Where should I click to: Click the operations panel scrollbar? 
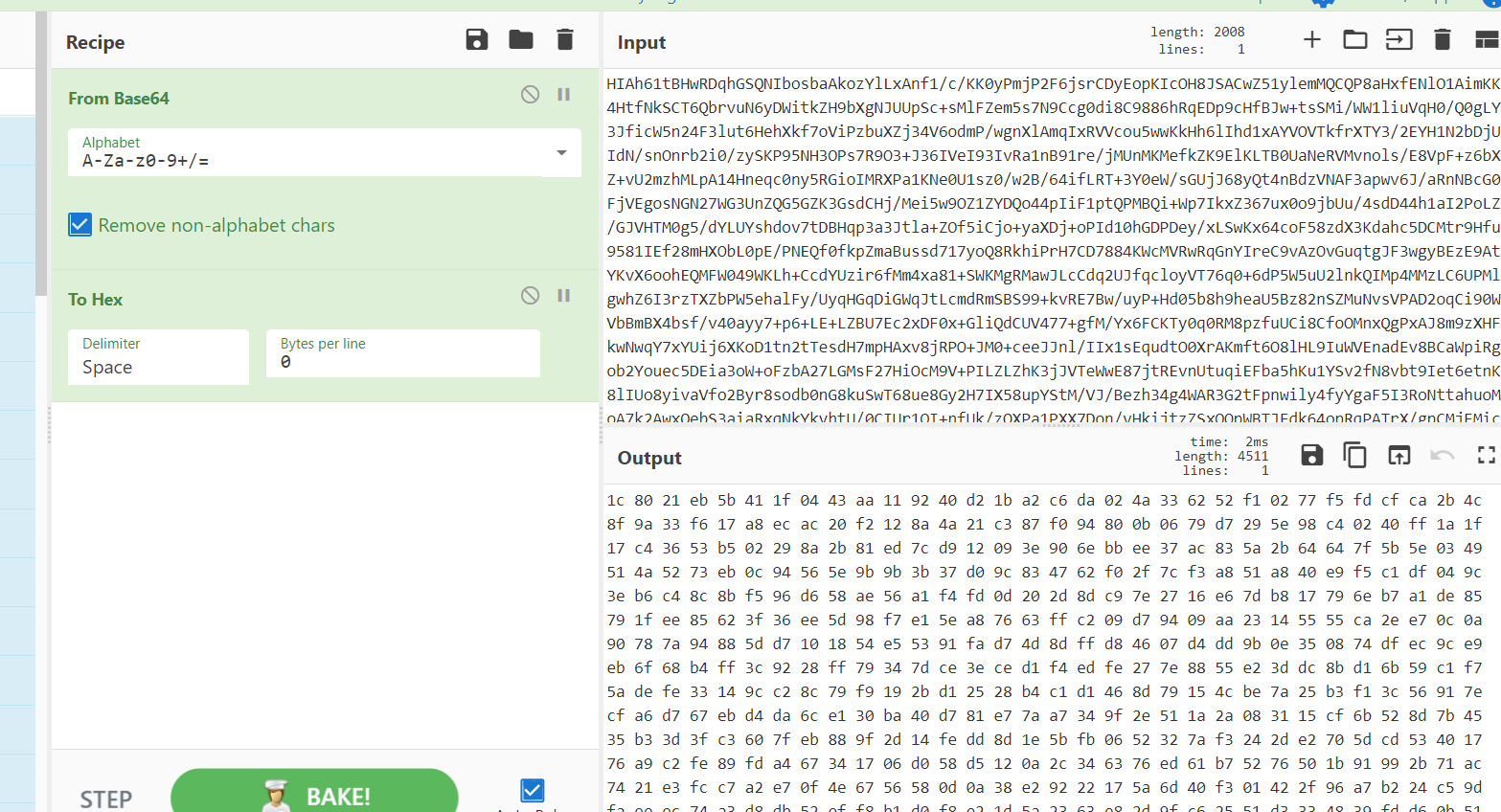coord(41,153)
